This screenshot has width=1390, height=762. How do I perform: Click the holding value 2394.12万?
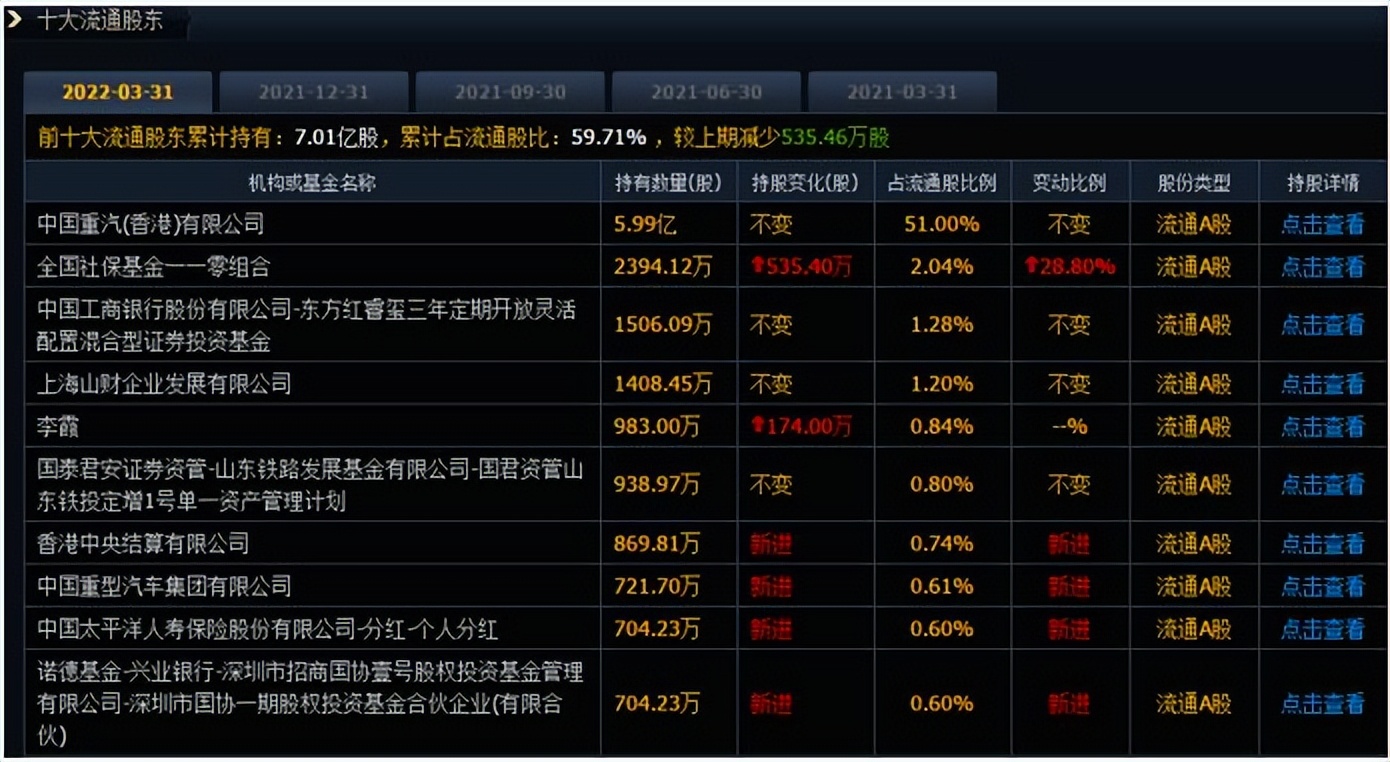[x=663, y=267]
